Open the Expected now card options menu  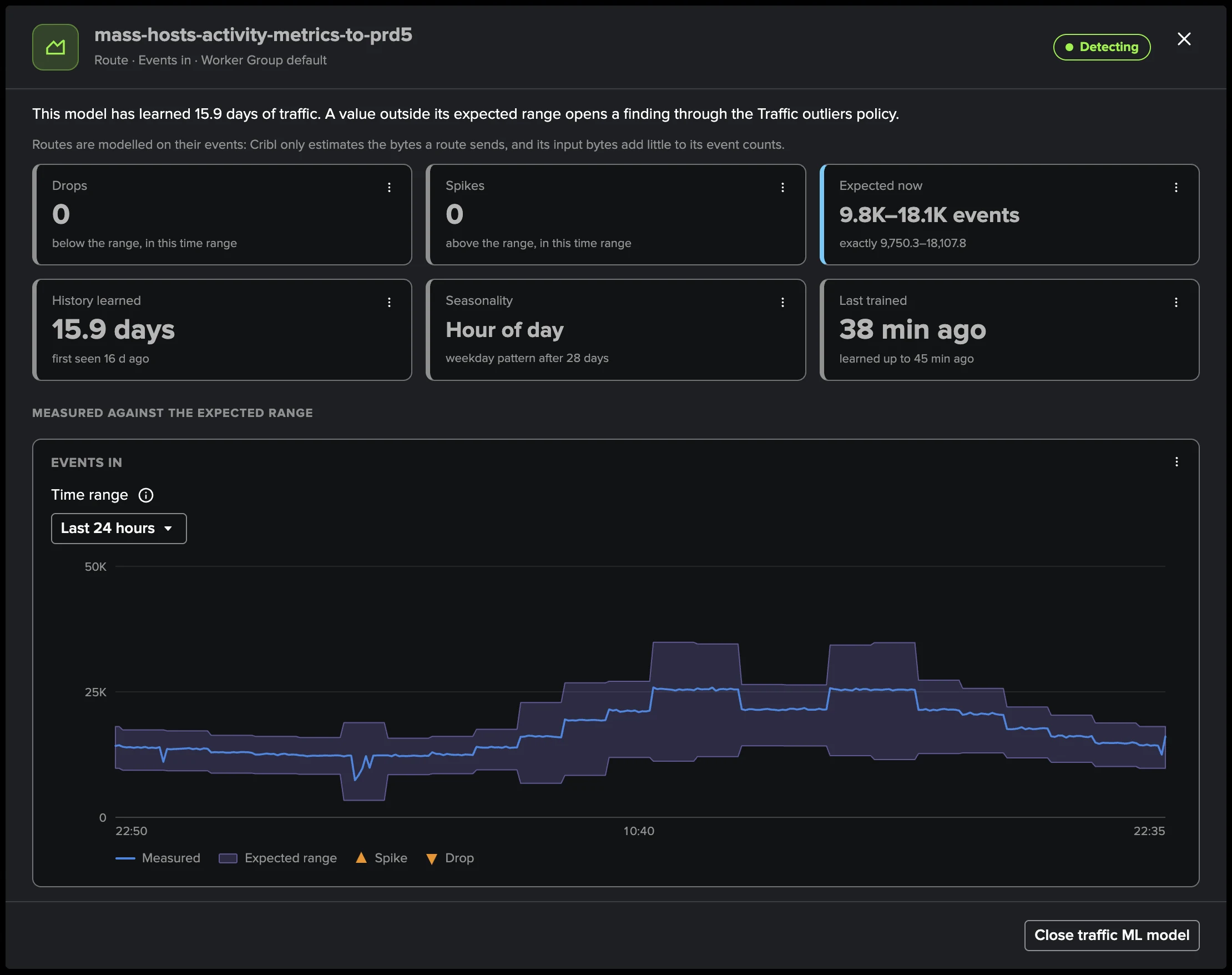(1176, 187)
